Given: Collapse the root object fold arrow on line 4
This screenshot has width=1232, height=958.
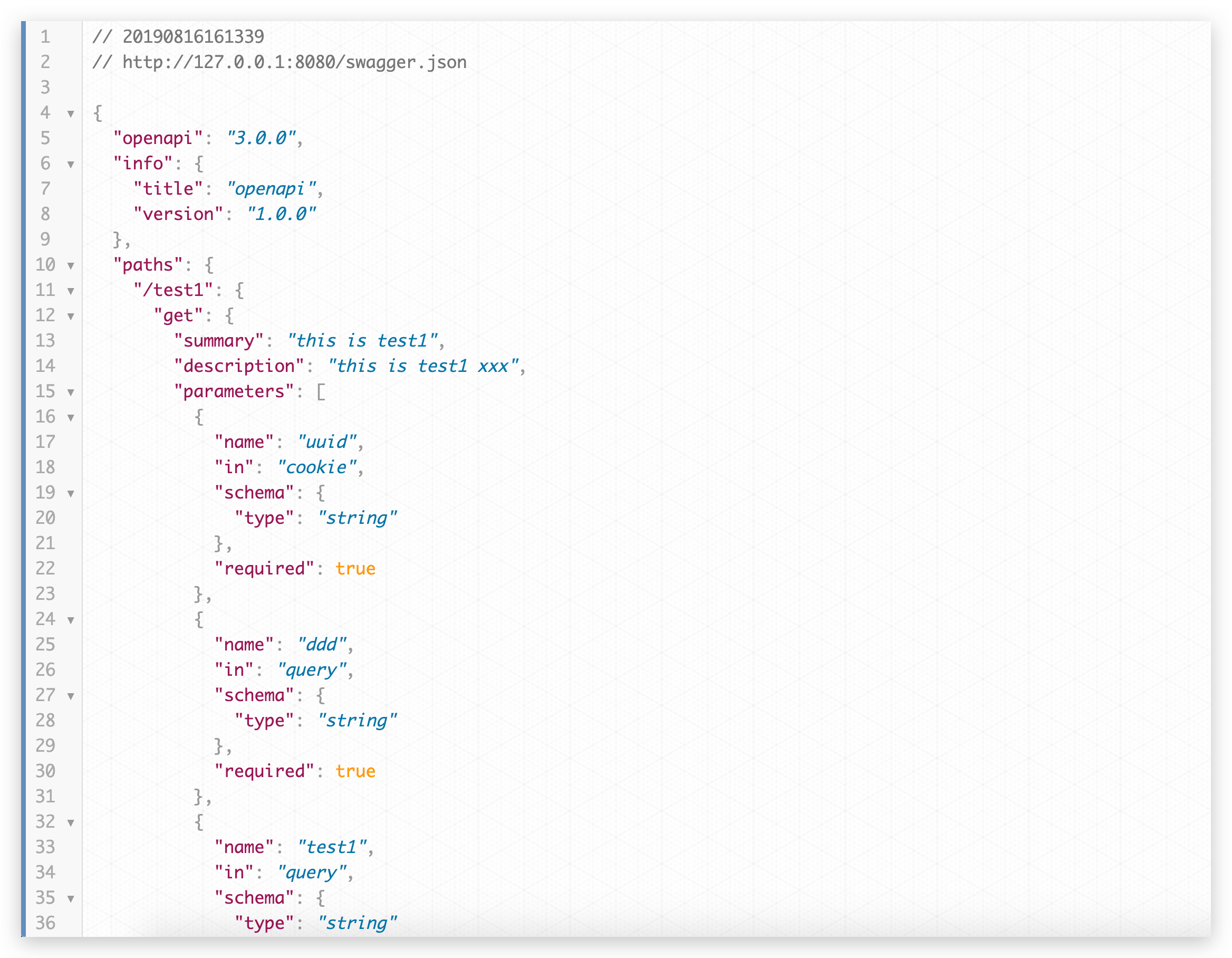Looking at the screenshot, I should 71,114.
